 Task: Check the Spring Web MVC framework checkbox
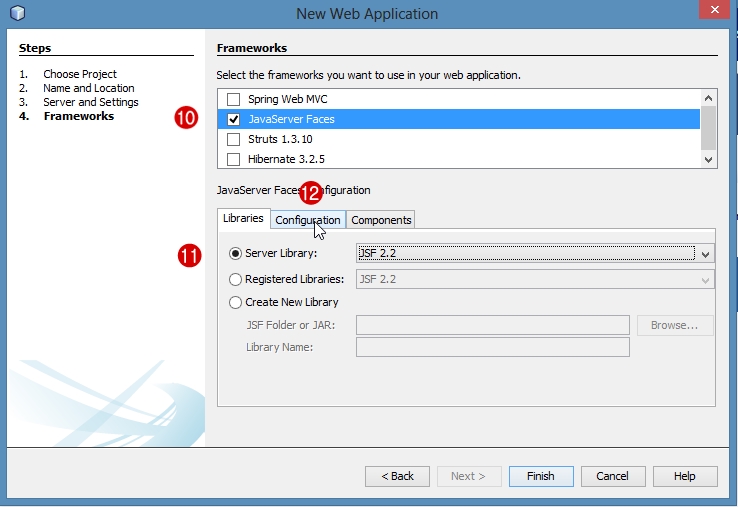click(x=233, y=99)
